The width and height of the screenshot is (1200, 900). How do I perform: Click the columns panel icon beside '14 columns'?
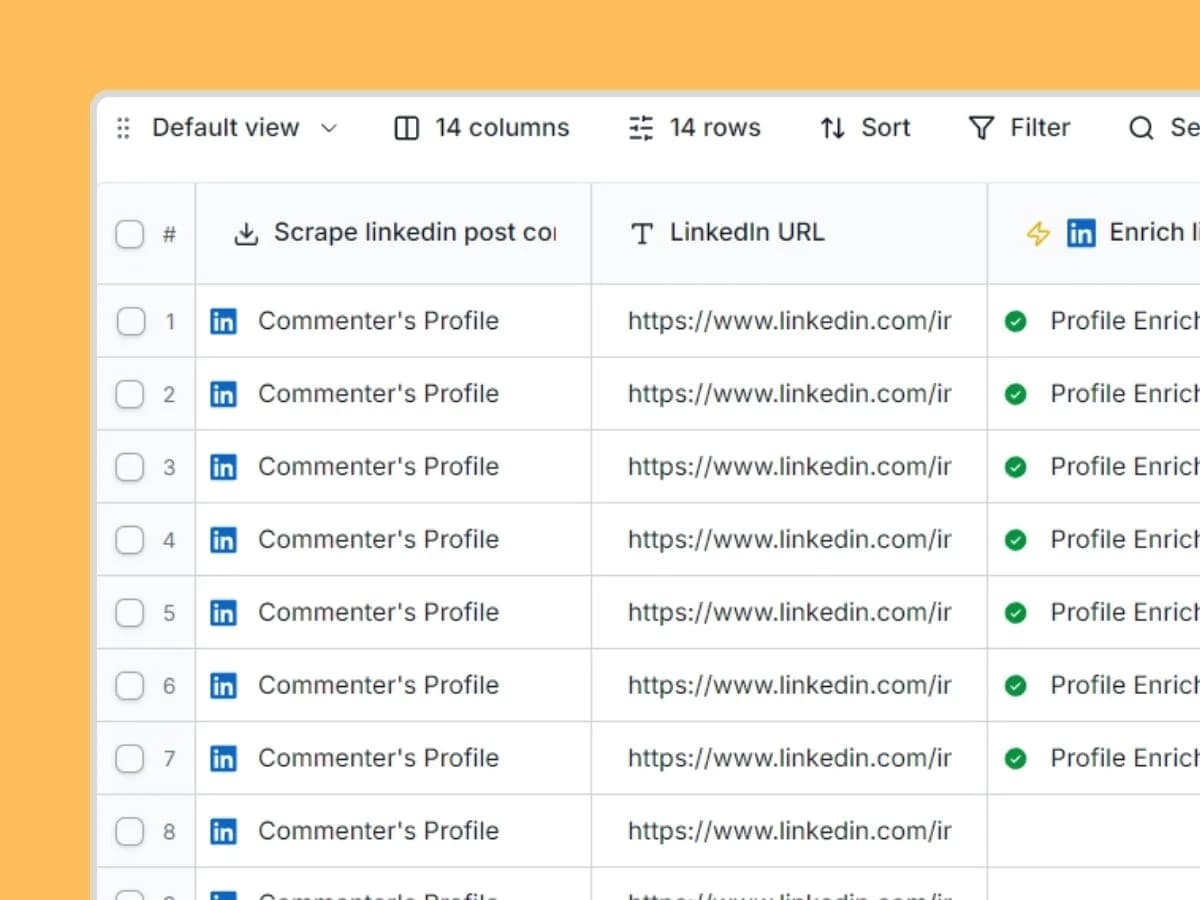[x=406, y=128]
